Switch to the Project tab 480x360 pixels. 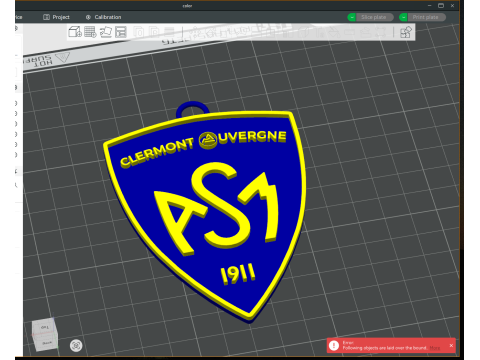pos(56,17)
